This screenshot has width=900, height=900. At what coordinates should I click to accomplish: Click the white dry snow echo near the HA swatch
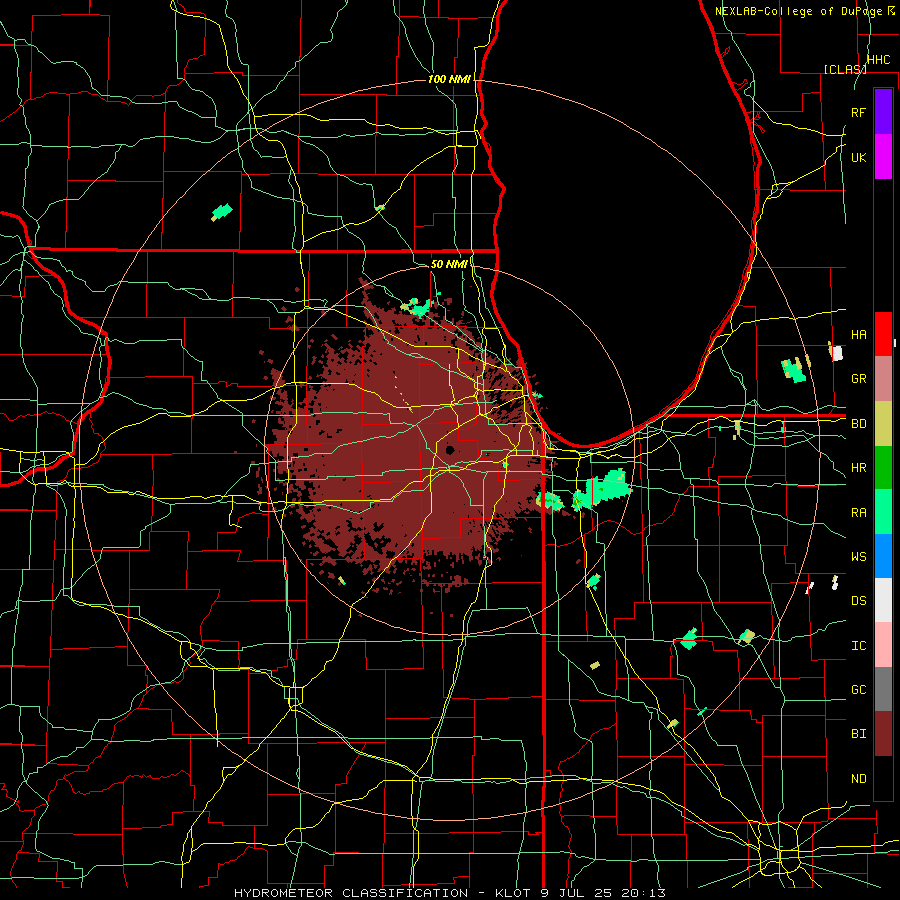[x=837, y=352]
